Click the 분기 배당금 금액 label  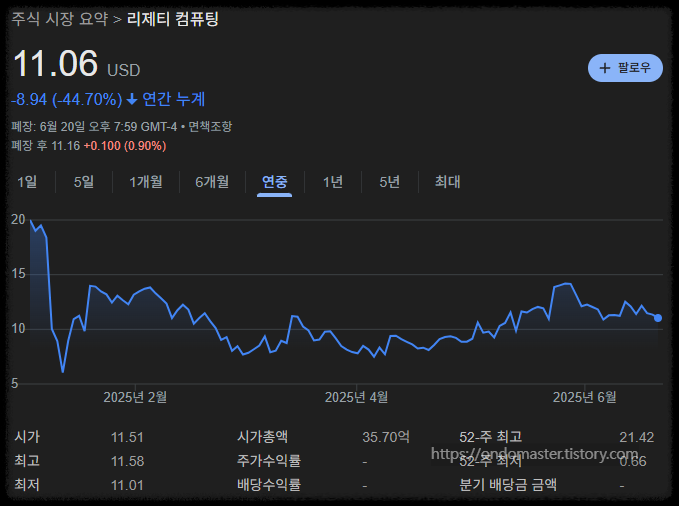(508, 485)
